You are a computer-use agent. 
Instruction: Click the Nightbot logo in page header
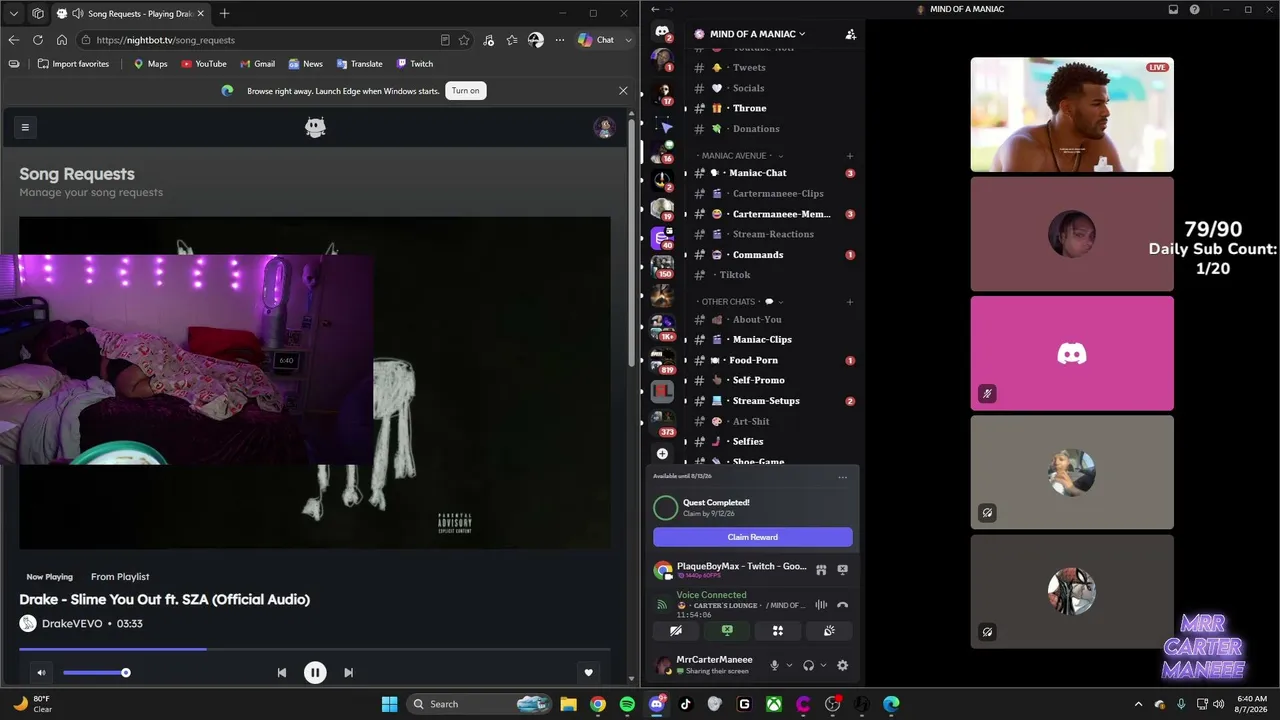click(315, 127)
